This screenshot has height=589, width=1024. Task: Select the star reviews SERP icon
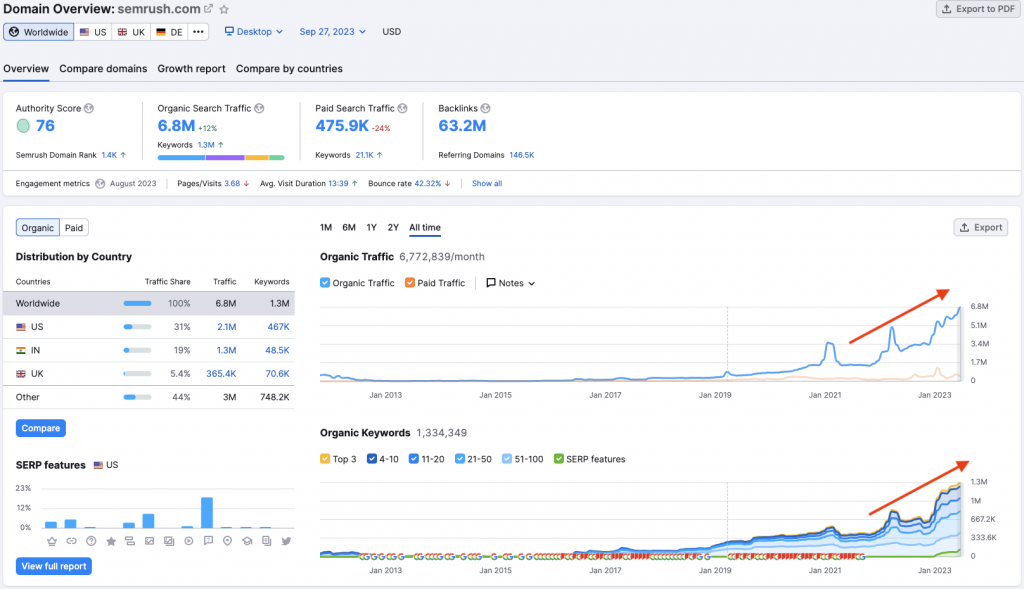111,541
